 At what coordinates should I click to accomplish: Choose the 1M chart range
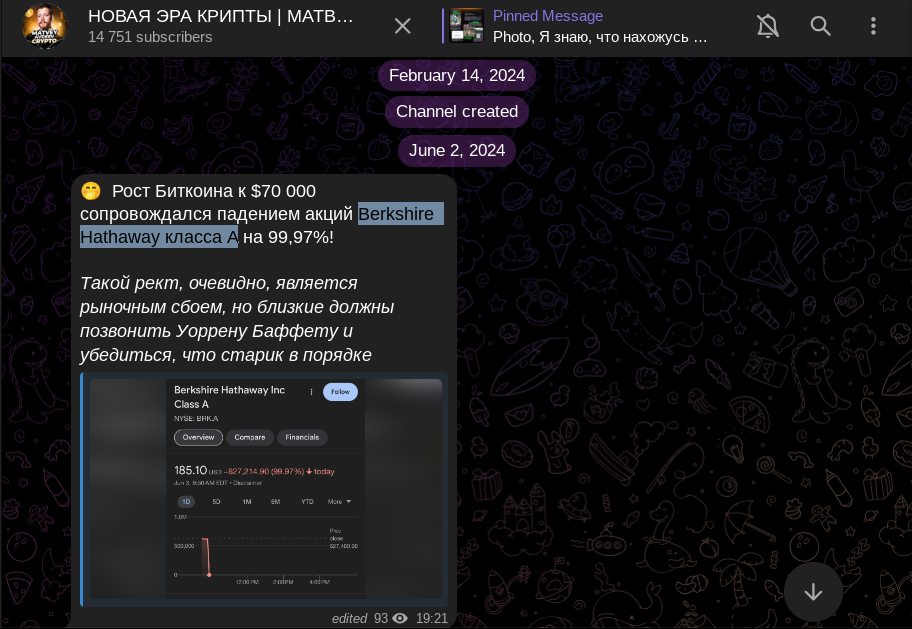(247, 502)
